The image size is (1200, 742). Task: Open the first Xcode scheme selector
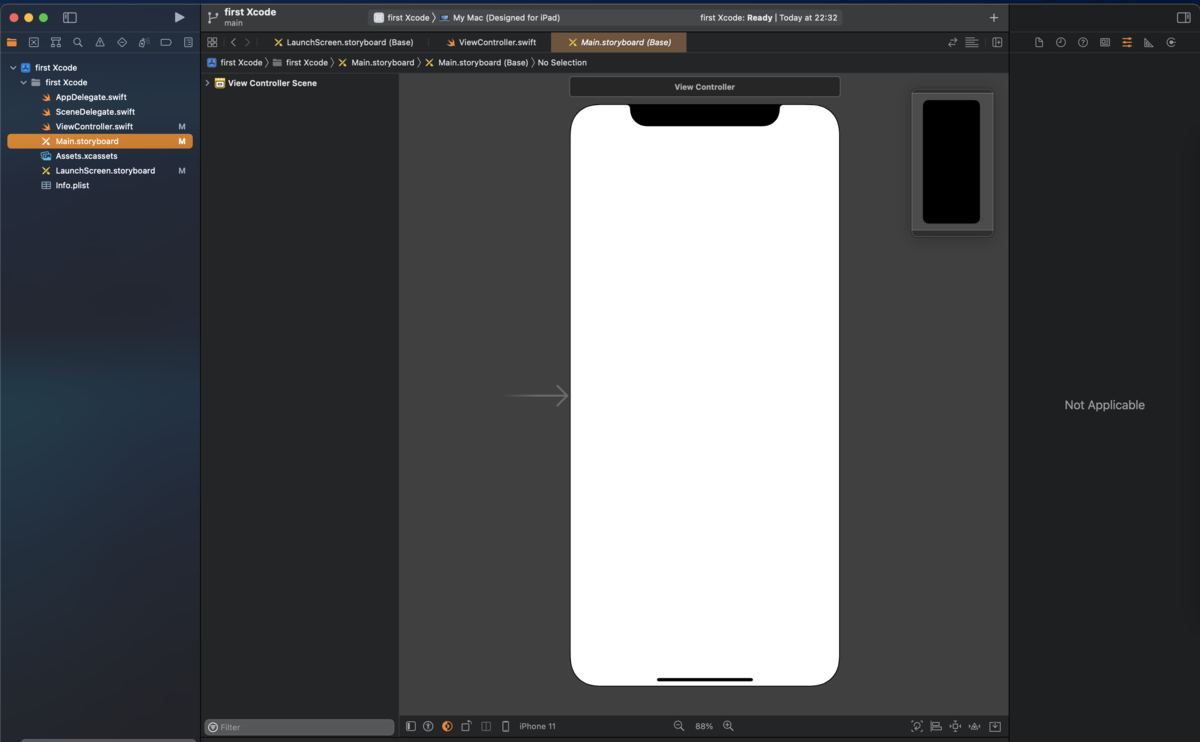click(402, 18)
